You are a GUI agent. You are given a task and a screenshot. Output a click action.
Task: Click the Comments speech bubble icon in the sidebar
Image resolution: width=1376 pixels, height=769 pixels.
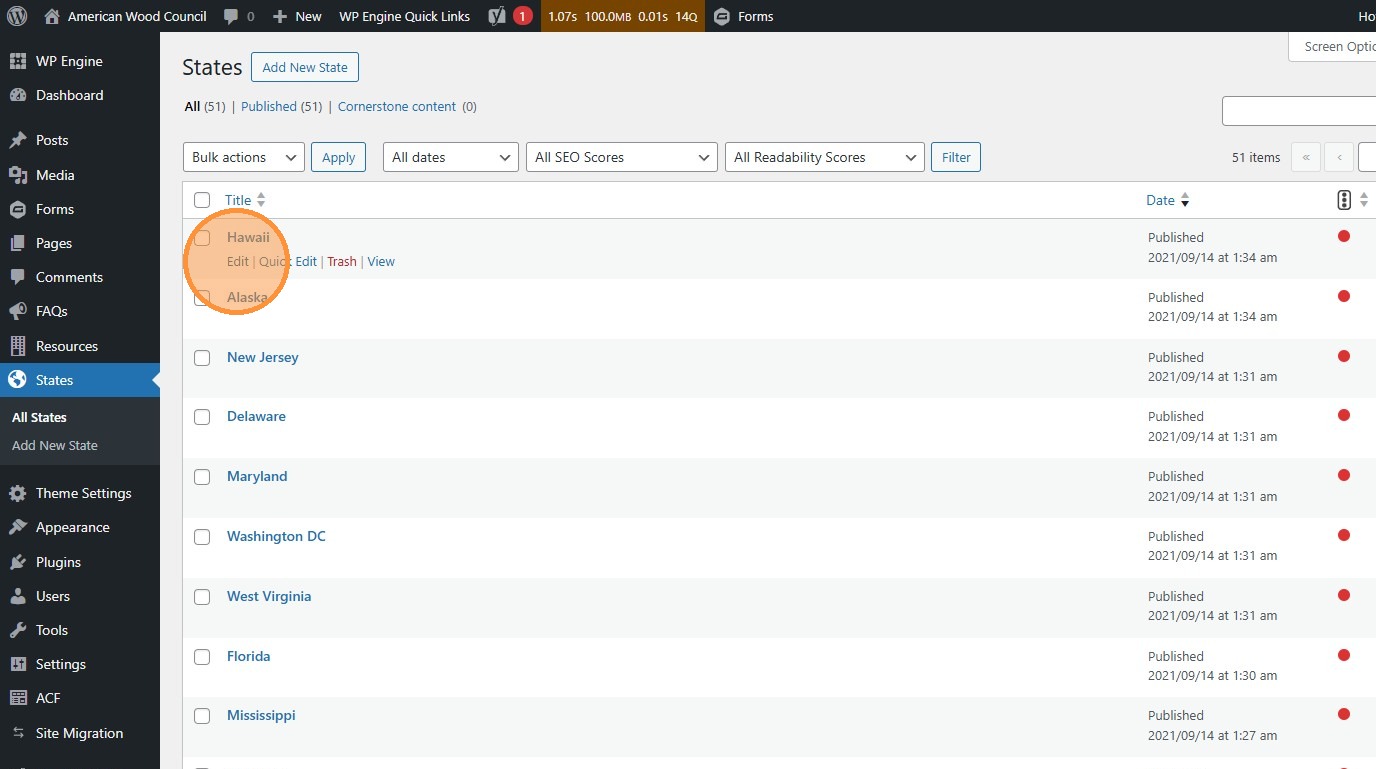pos(18,277)
